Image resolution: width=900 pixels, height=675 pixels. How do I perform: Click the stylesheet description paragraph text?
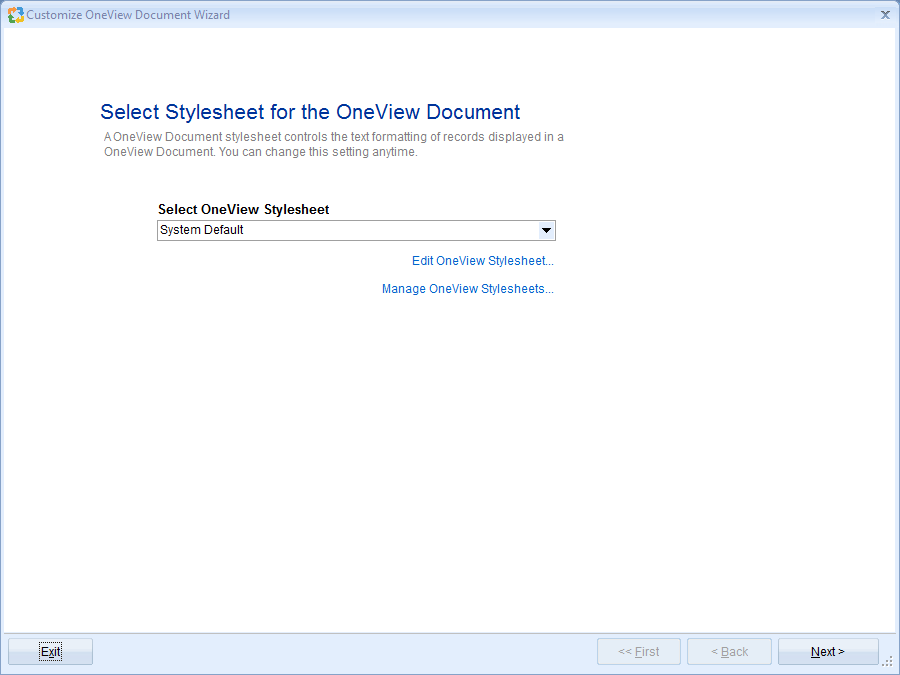tap(333, 145)
